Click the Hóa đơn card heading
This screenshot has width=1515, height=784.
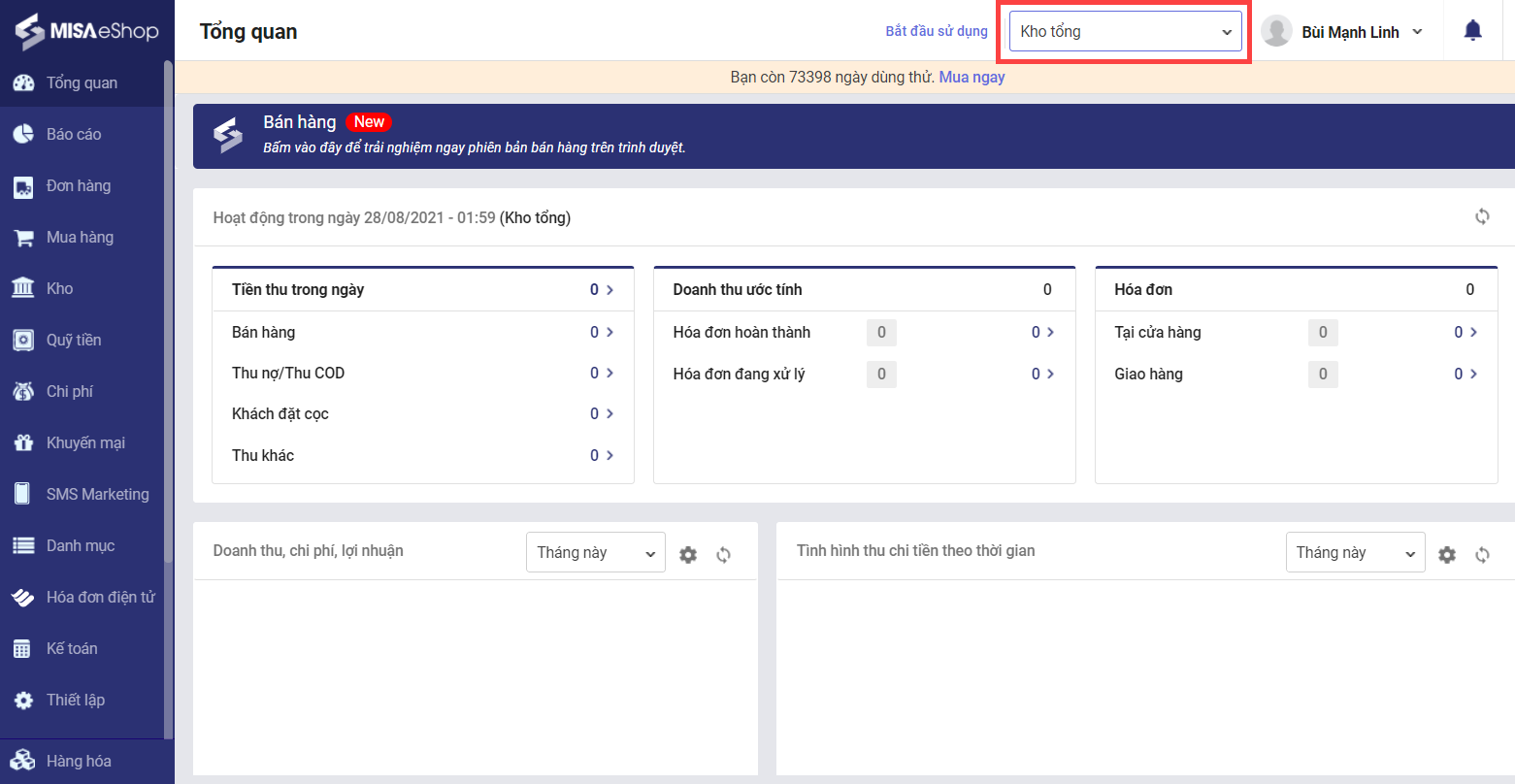click(x=1143, y=289)
